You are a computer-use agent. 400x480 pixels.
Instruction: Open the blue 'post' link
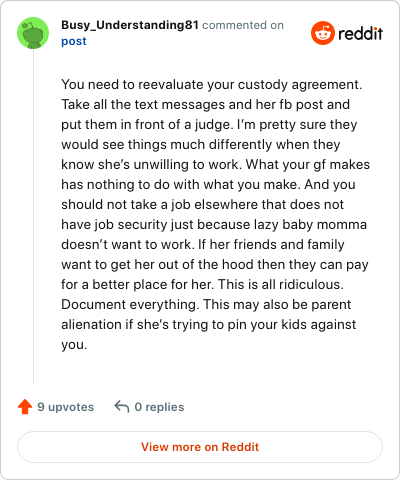click(x=74, y=41)
